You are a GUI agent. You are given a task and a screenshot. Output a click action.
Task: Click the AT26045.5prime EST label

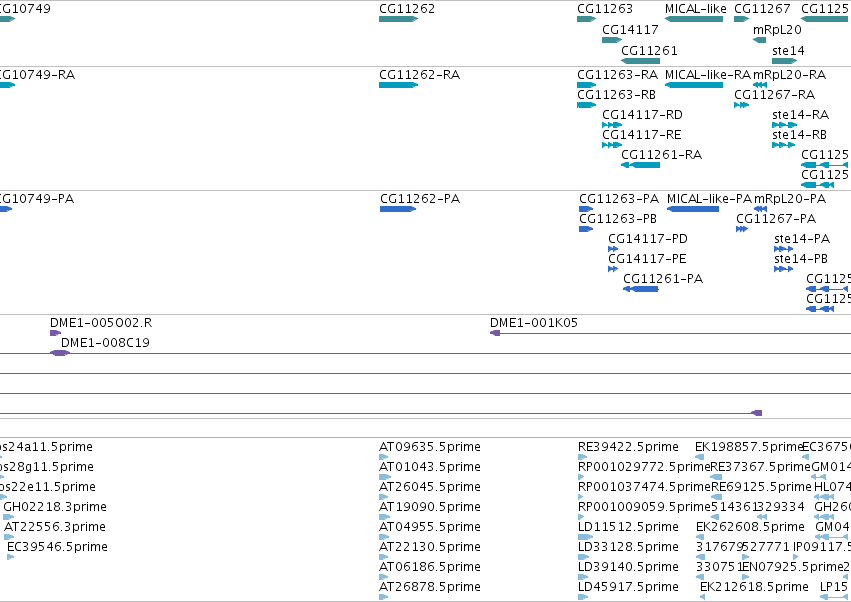[x=429, y=487]
